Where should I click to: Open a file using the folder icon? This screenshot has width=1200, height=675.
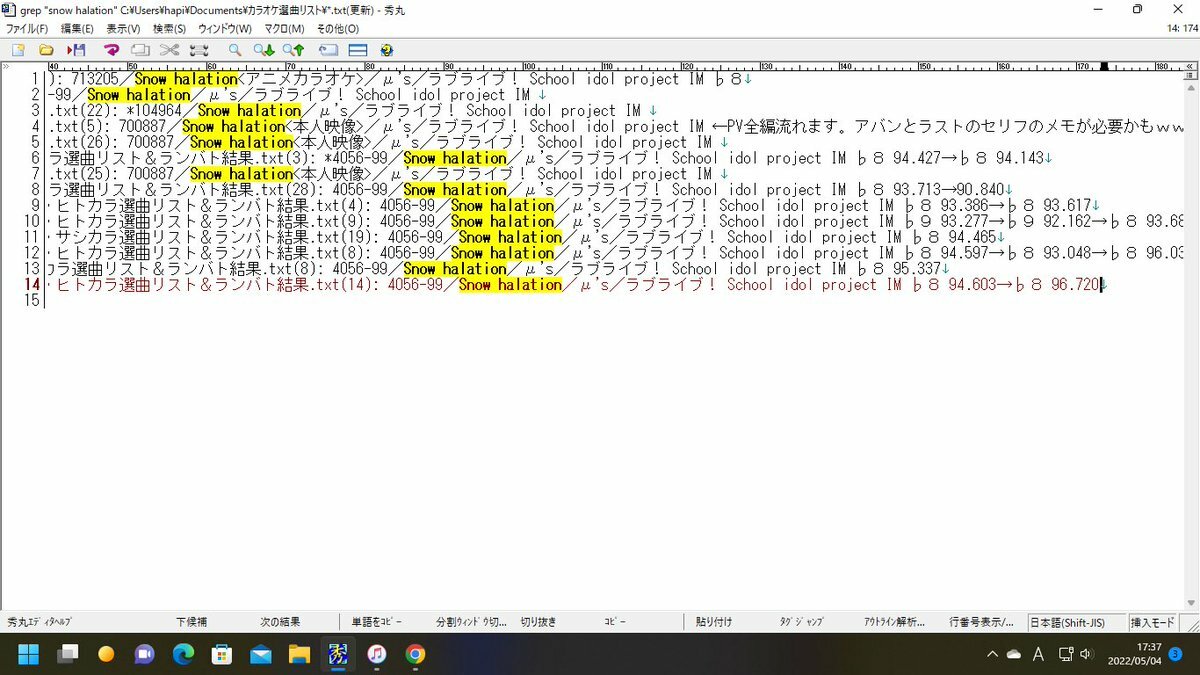[x=46, y=49]
